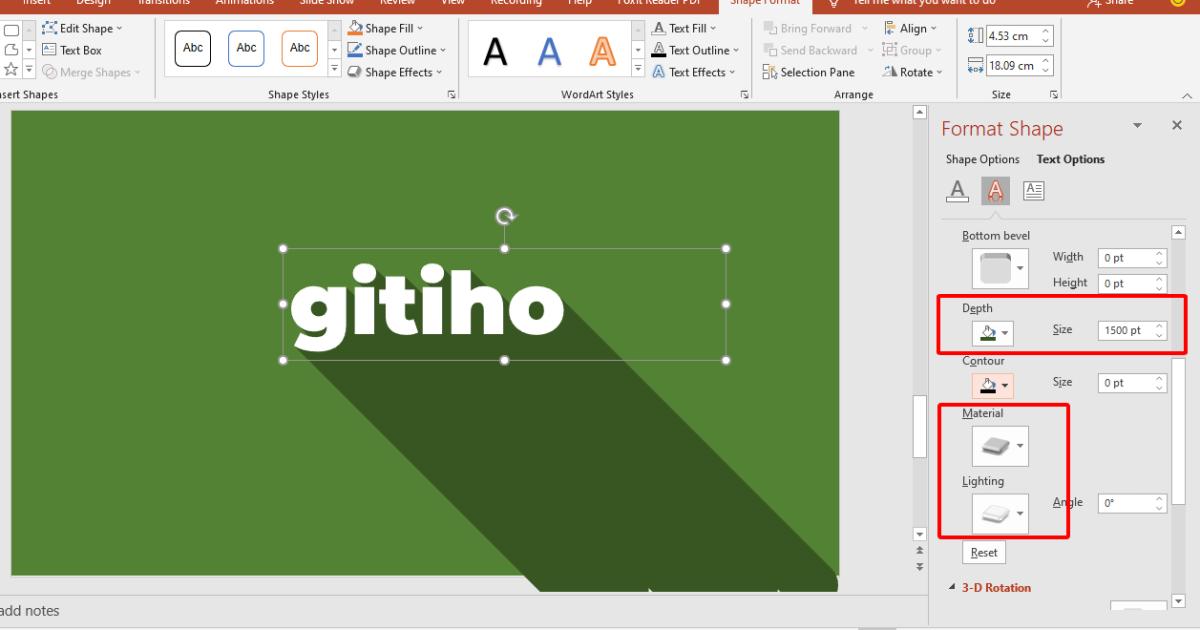Apply the plain black WordArt style

pyautogui.click(x=495, y=51)
